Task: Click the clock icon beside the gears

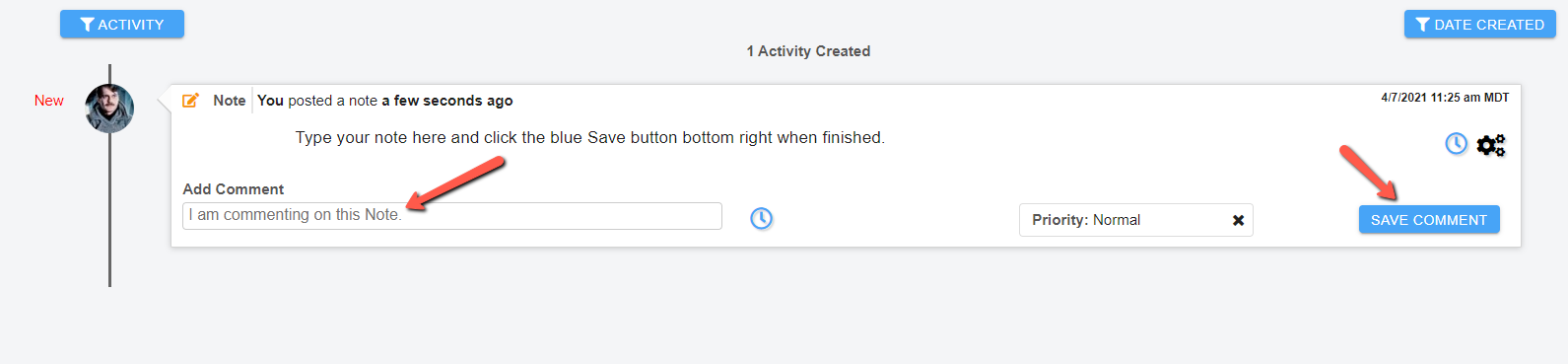Action: click(1456, 144)
